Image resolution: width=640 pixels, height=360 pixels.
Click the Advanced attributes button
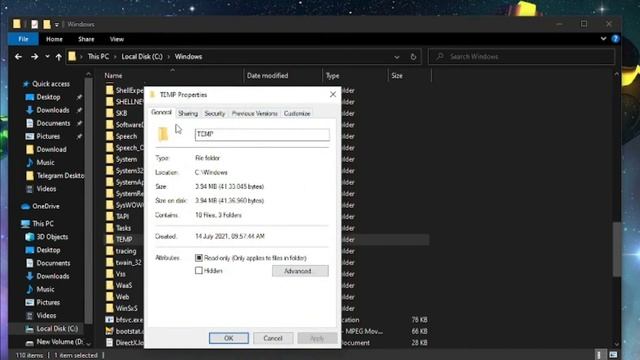[x=300, y=271]
